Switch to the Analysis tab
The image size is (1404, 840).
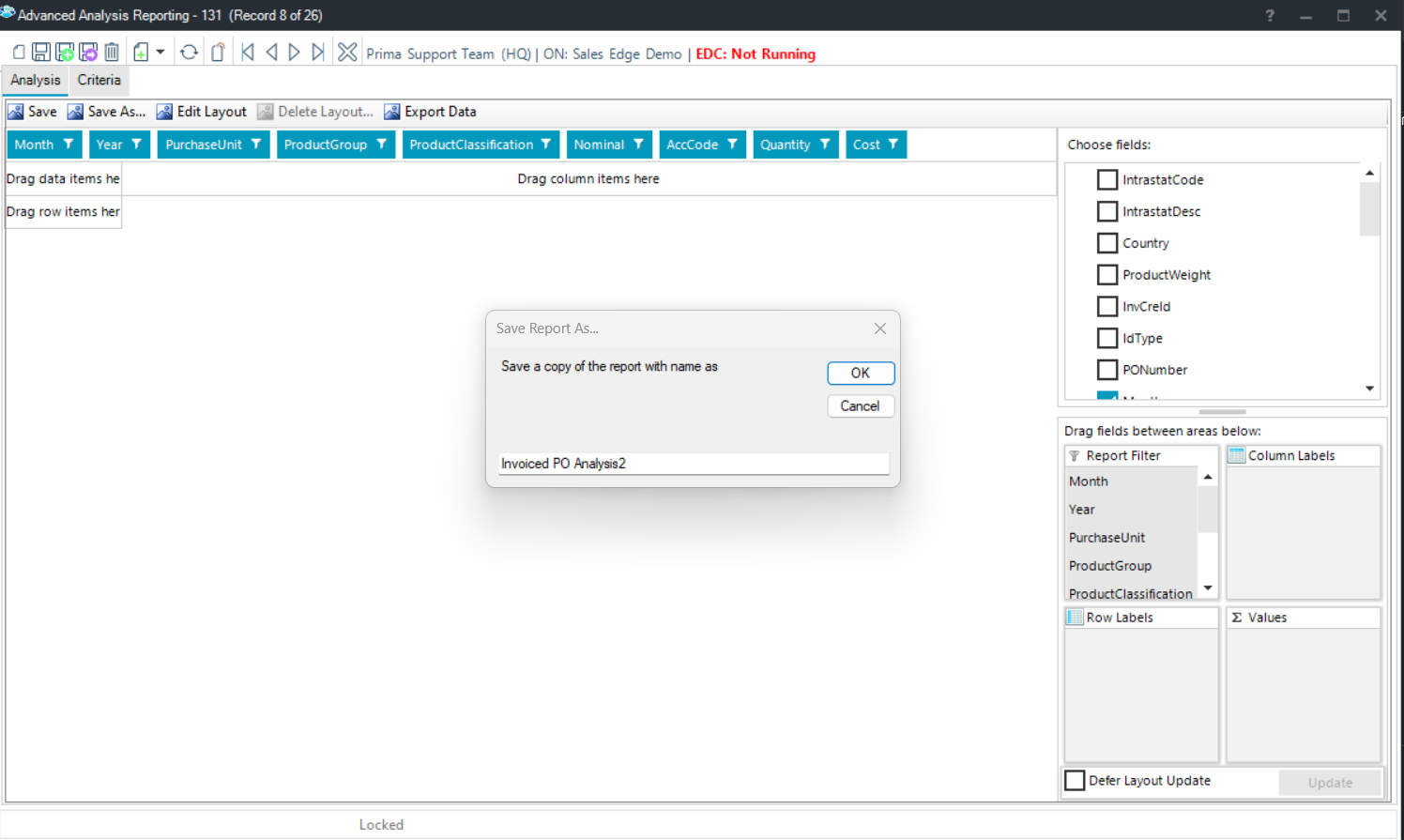coord(36,81)
